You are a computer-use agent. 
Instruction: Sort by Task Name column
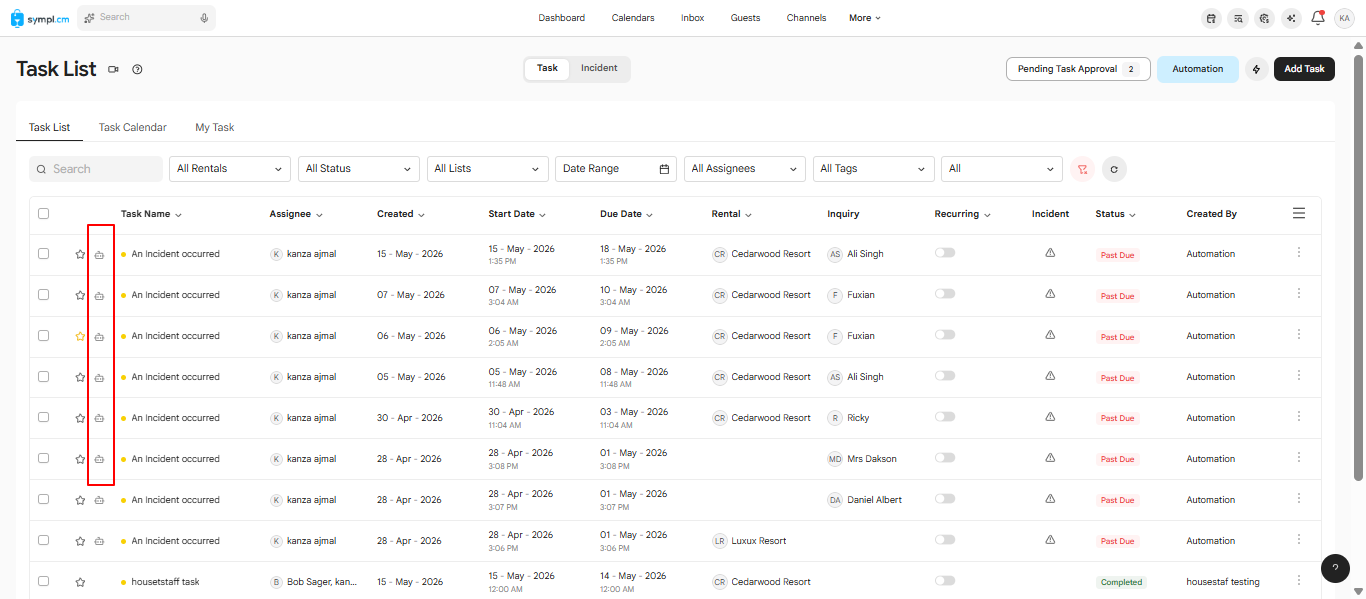click(x=151, y=214)
